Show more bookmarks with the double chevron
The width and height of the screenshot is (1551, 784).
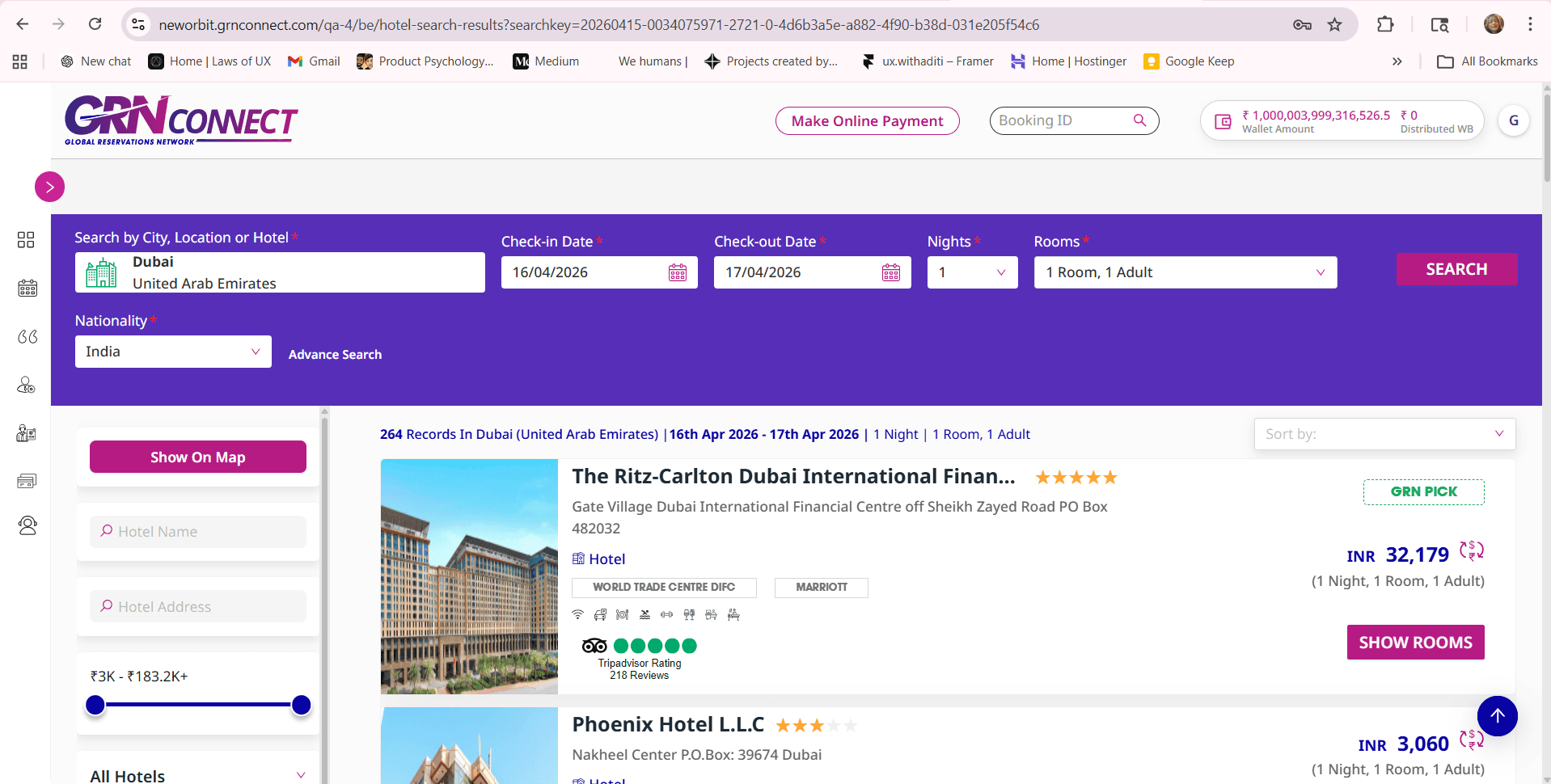point(1397,61)
